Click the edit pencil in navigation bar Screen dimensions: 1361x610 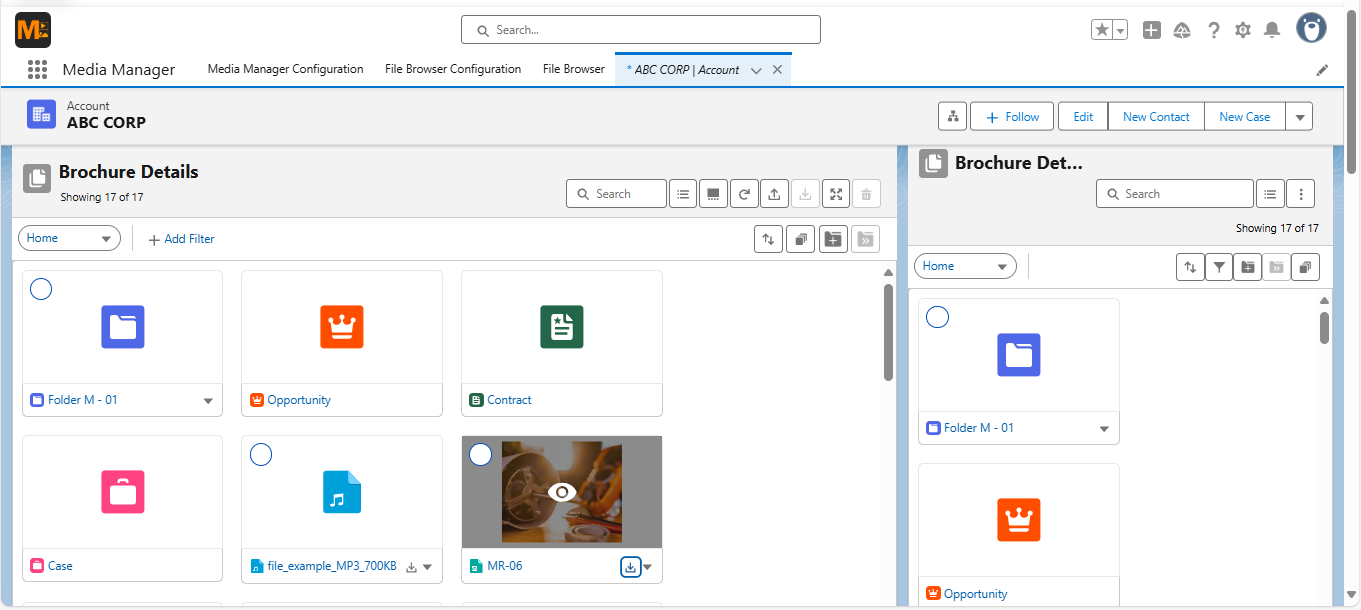coord(1322,70)
